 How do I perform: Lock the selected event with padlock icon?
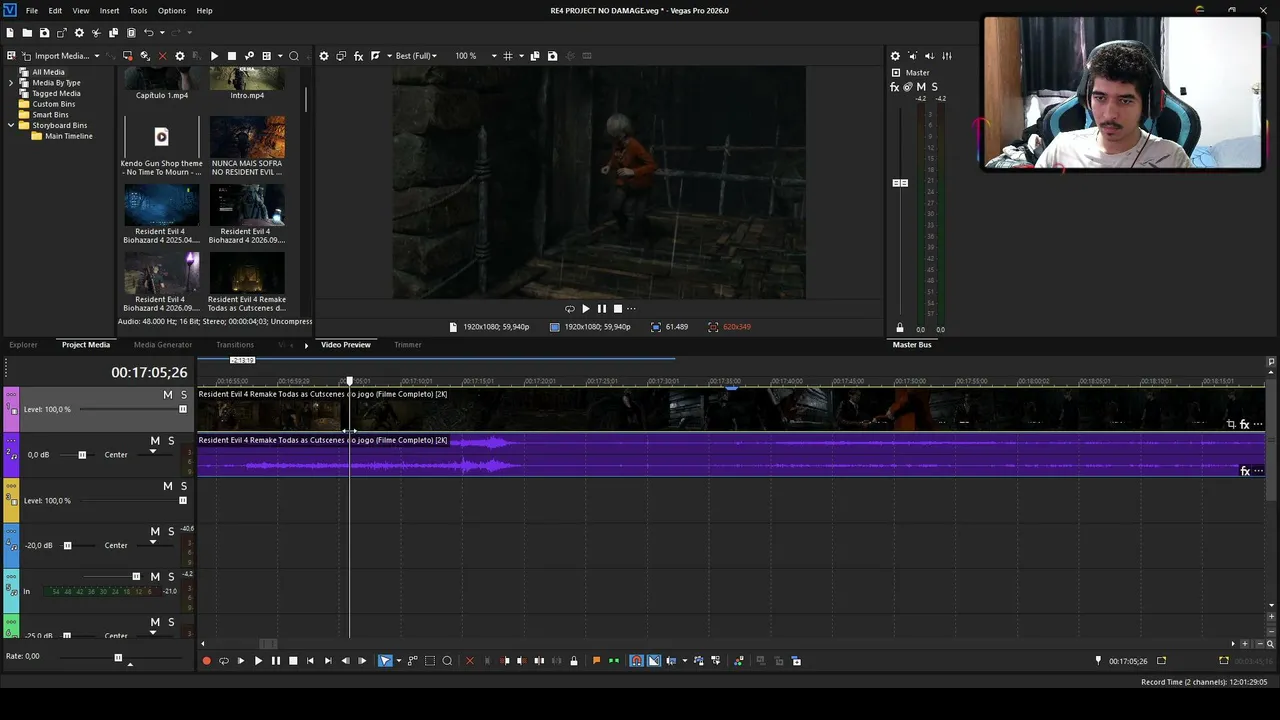573,661
